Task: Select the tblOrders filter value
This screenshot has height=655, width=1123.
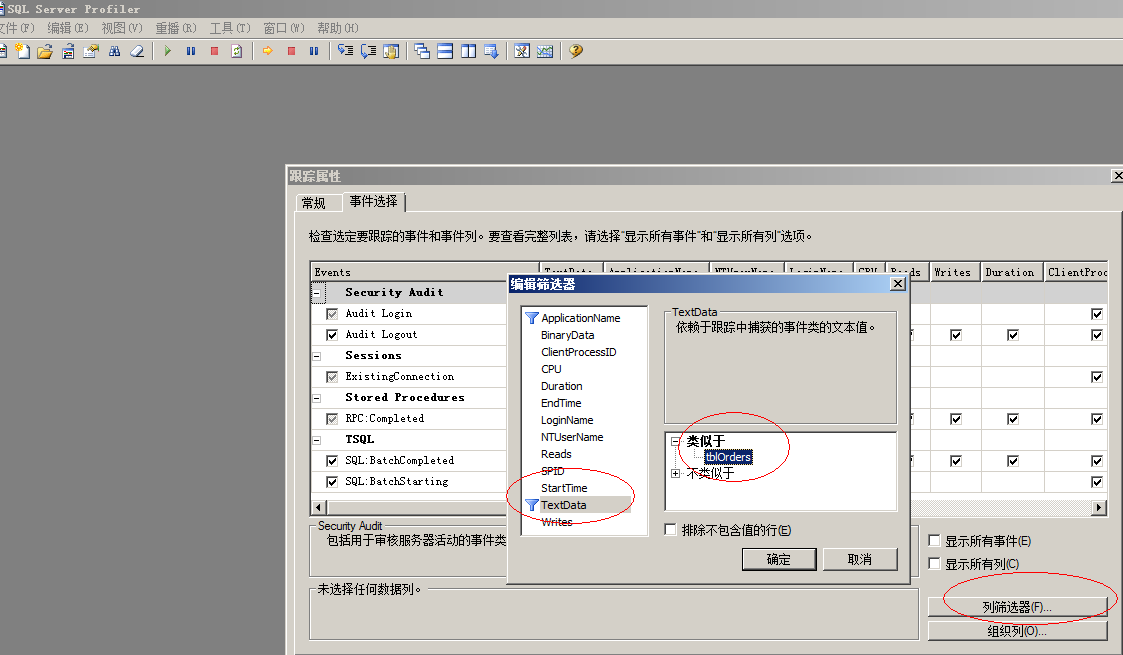Action: tap(727, 457)
